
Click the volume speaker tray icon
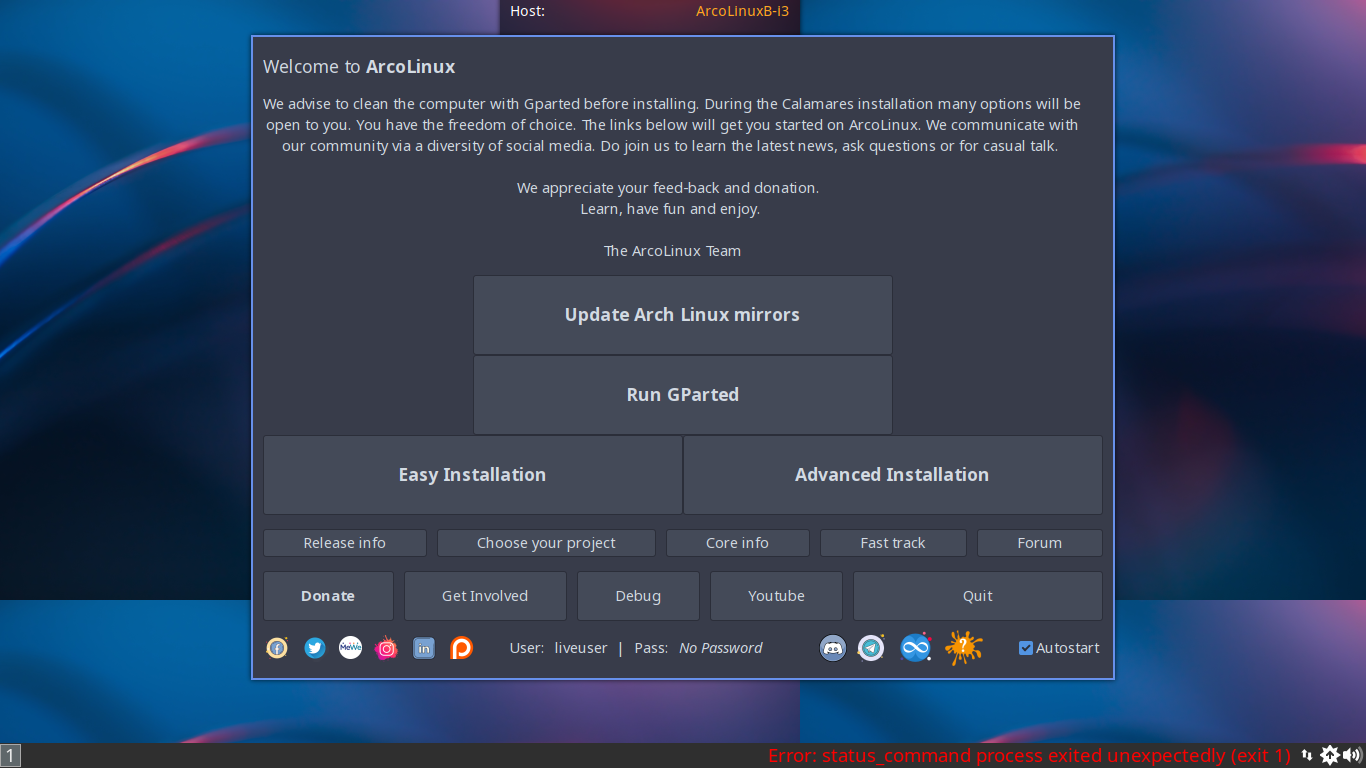click(x=1352, y=755)
